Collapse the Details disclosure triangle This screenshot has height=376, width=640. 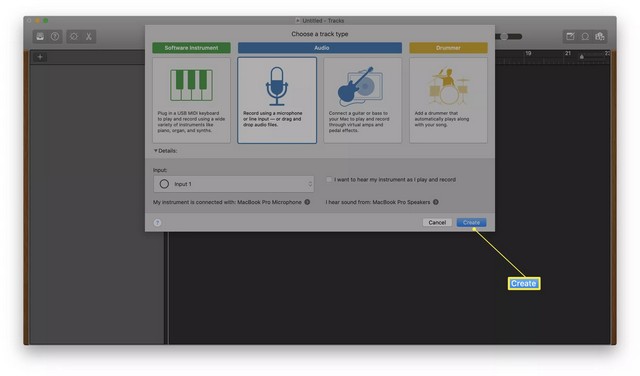coord(156,151)
